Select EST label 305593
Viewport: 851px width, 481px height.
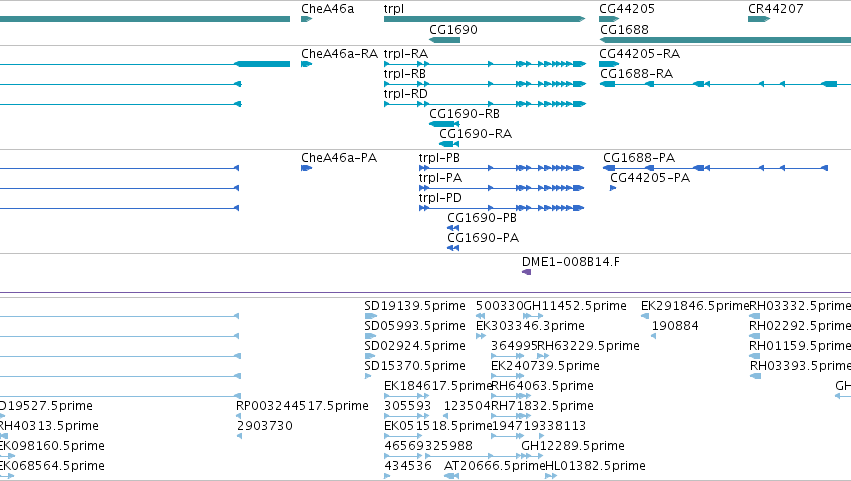[408, 407]
